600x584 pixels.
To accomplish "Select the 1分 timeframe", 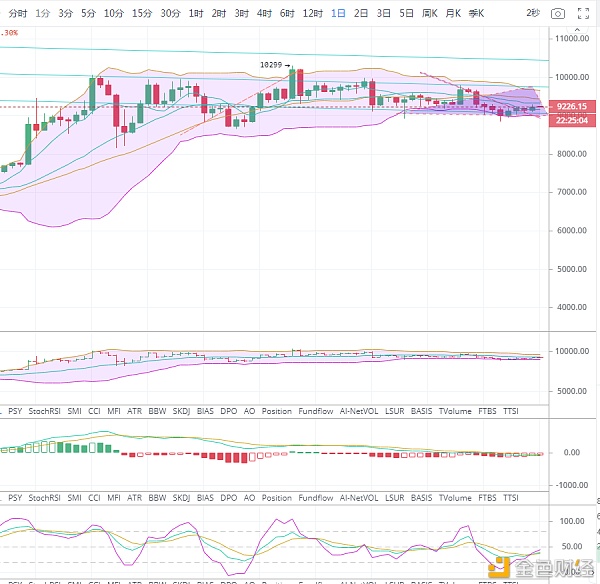I will [x=42, y=13].
